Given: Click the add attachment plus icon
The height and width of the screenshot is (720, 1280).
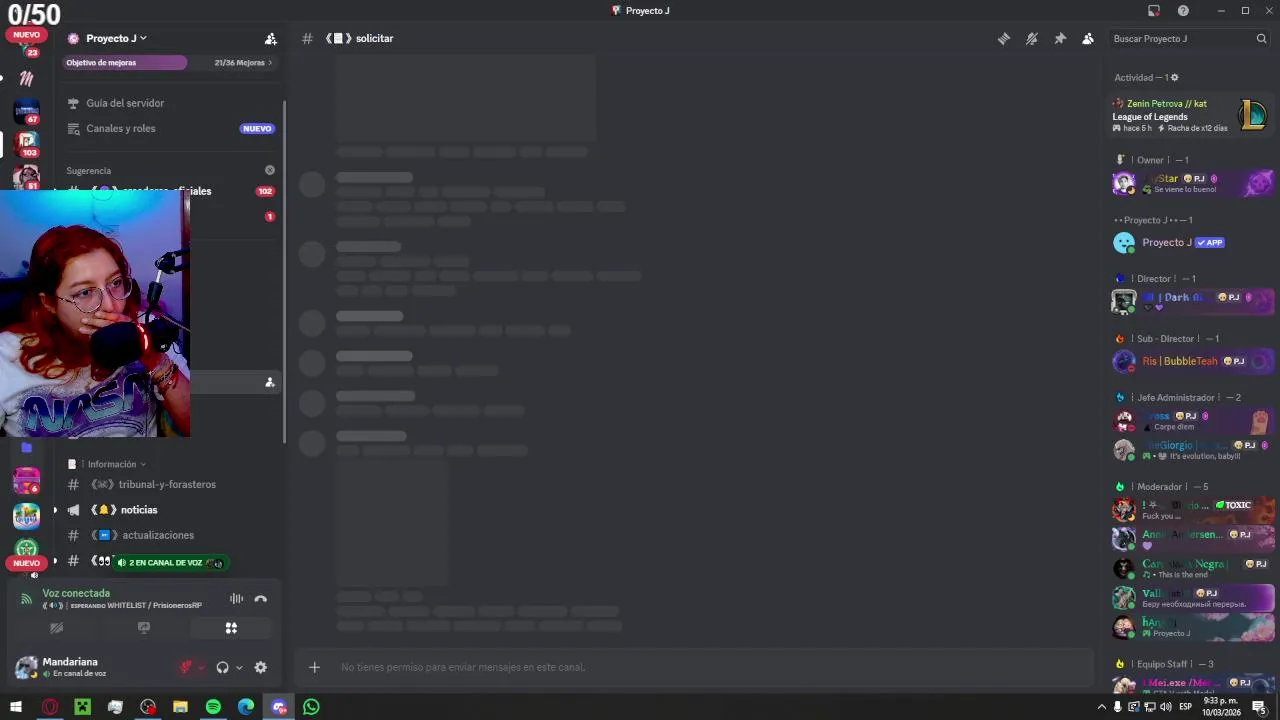Looking at the screenshot, I should coord(314,667).
